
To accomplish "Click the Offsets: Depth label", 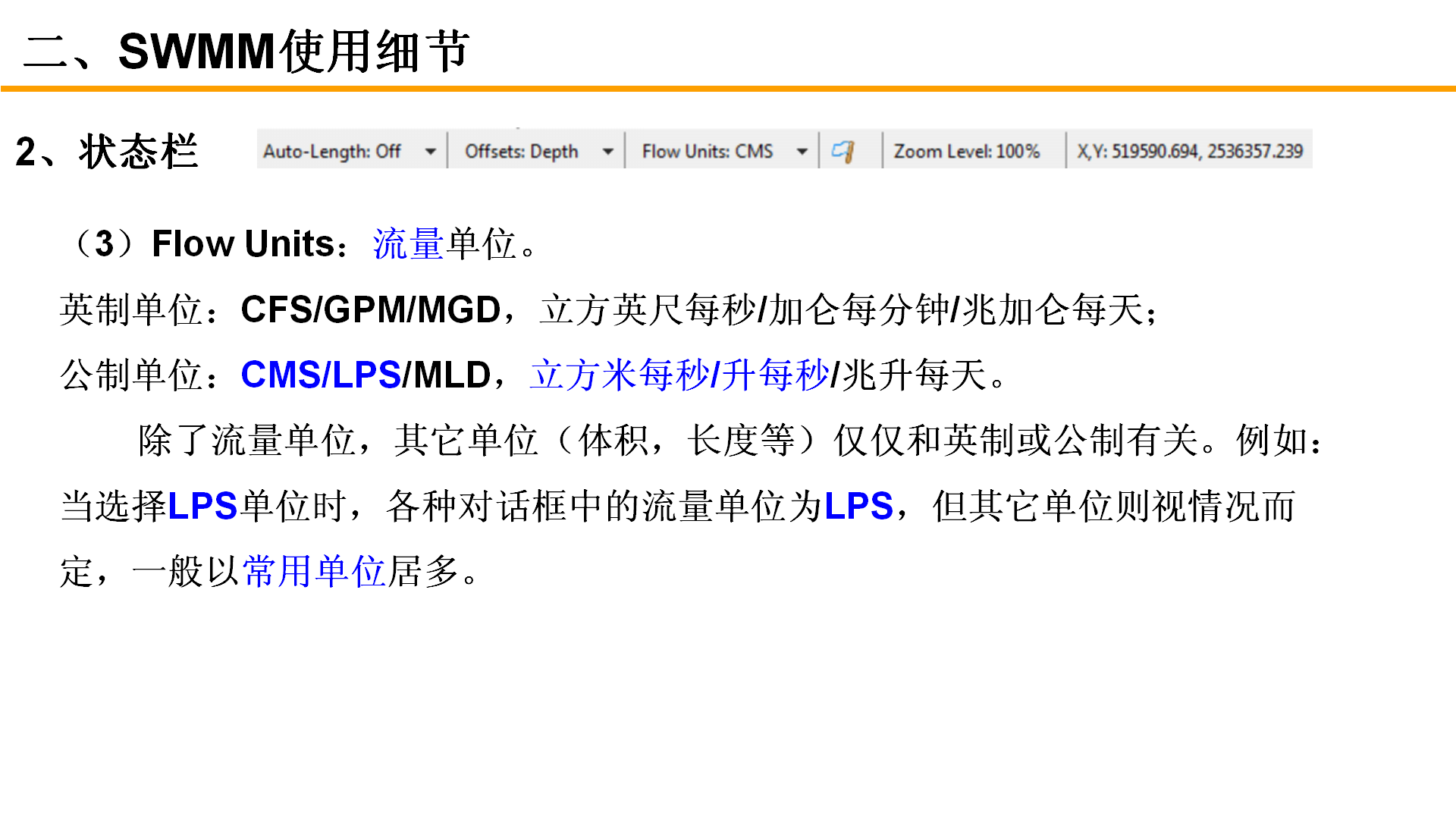I will (521, 152).
